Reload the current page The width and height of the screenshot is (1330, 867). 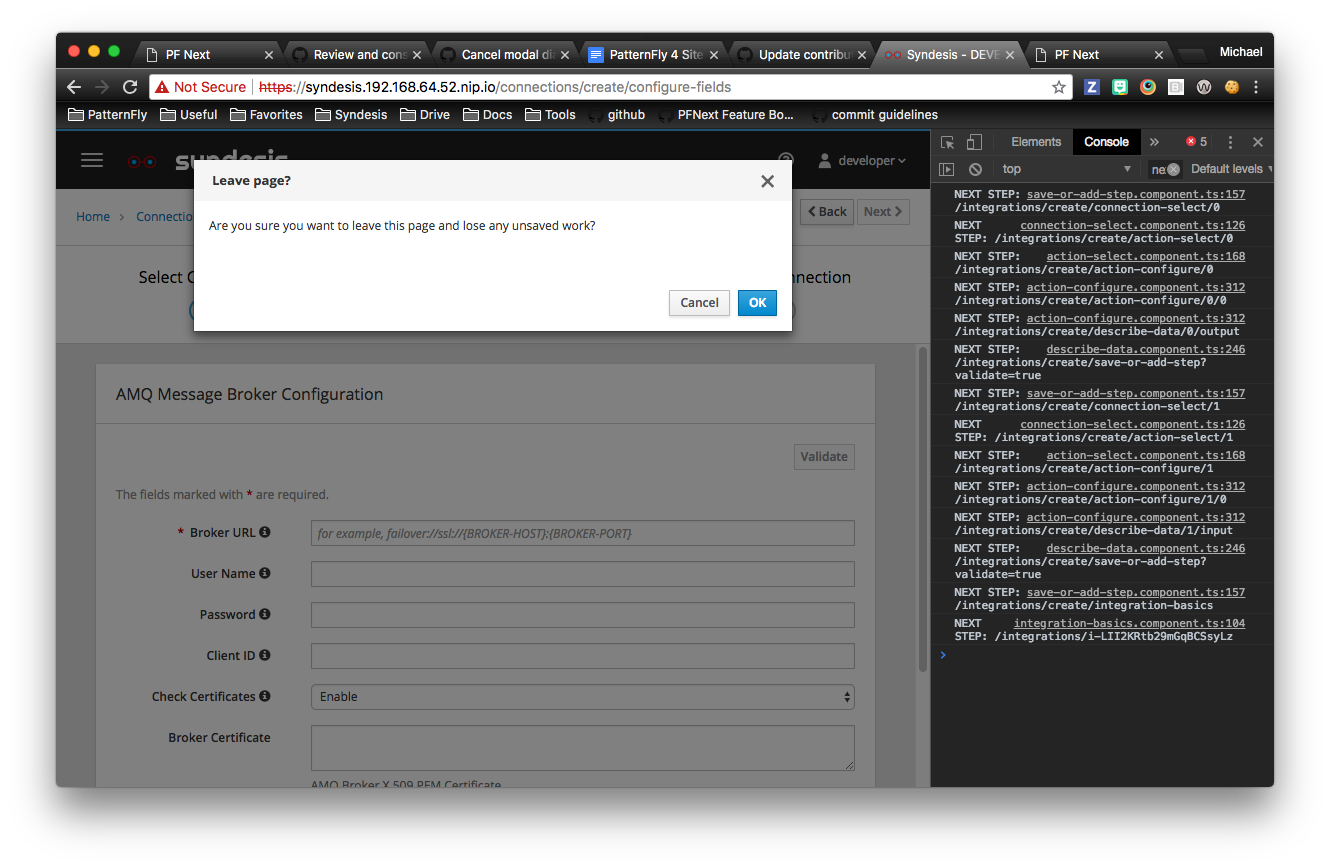click(x=130, y=87)
